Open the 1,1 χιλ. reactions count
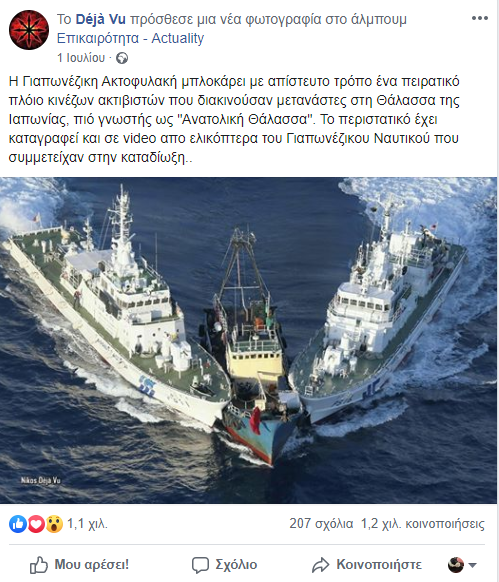 [x=87, y=524]
